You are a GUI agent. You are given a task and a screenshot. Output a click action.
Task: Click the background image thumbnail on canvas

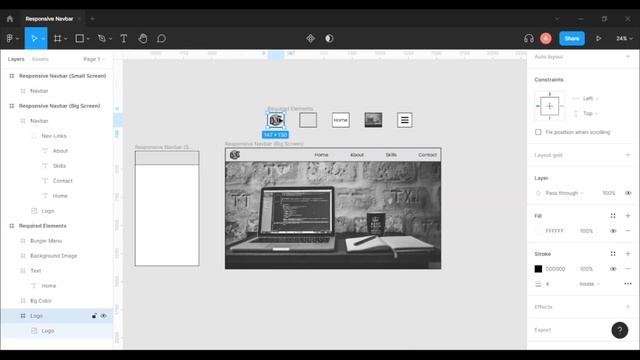(373, 120)
